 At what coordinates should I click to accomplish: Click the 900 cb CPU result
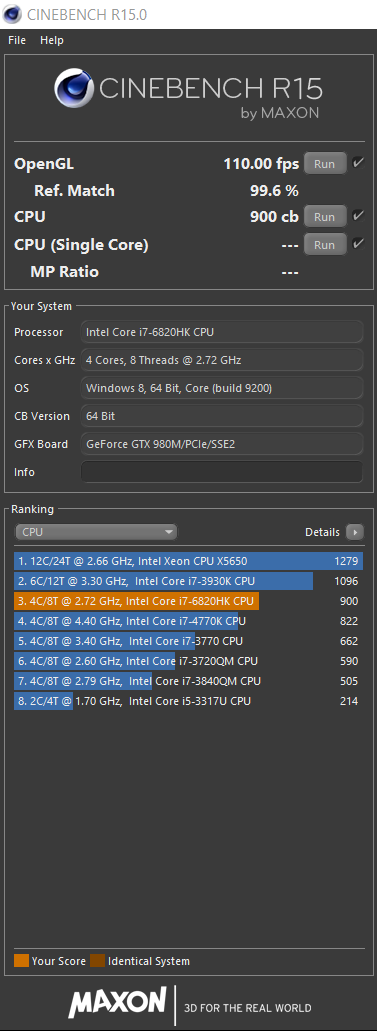[x=274, y=216]
